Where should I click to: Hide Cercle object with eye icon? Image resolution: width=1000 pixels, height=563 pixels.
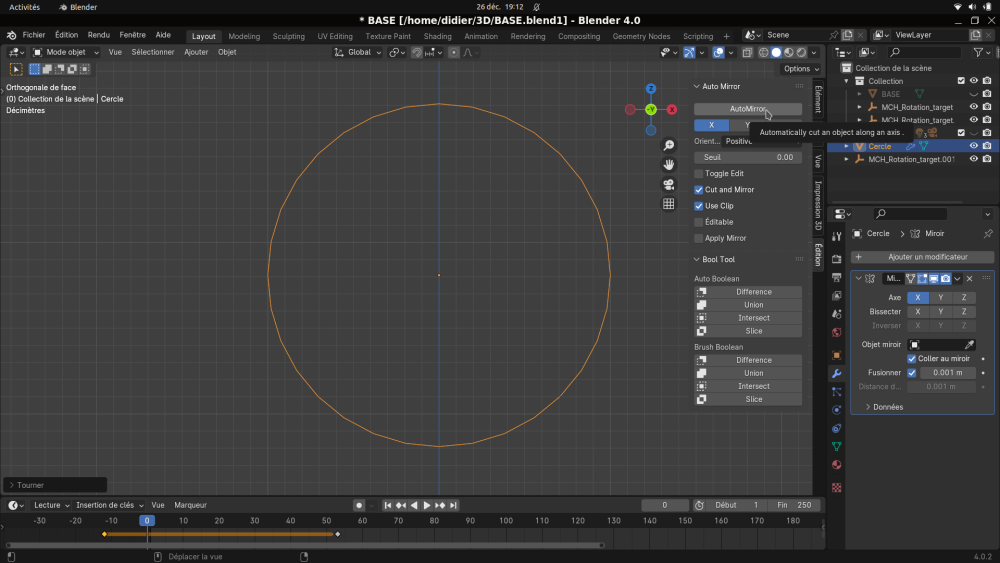pos(973,146)
